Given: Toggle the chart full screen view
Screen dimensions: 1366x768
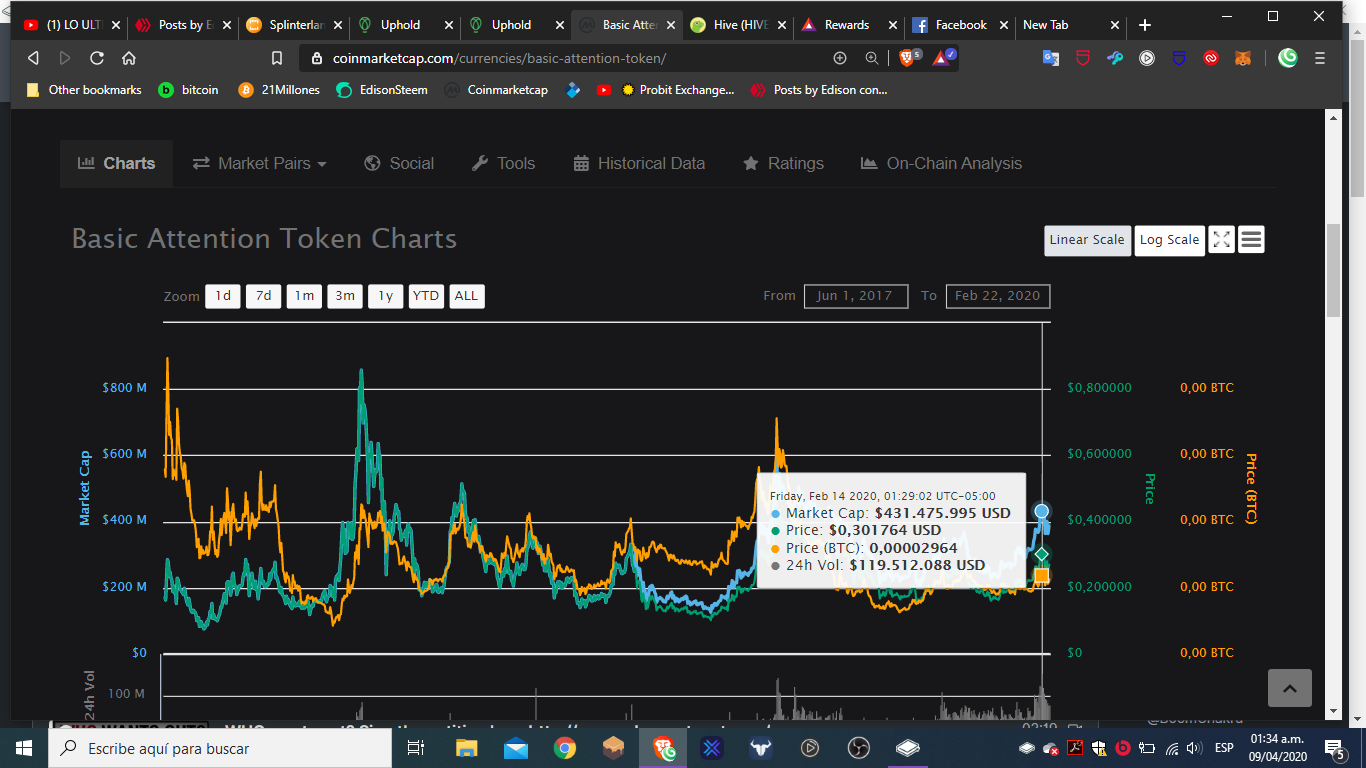Looking at the screenshot, I should tap(1221, 240).
